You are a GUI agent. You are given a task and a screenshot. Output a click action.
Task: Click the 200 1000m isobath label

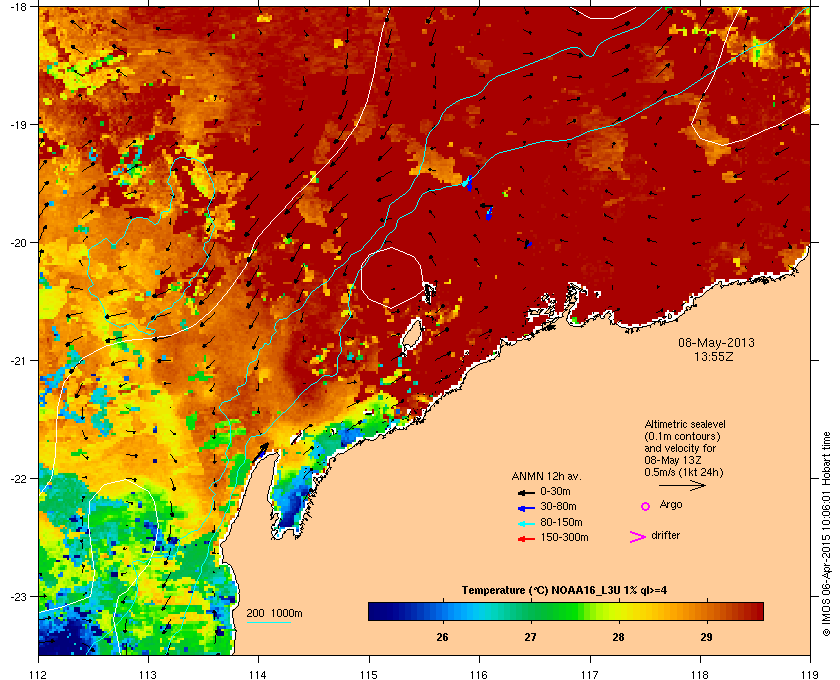(274, 613)
